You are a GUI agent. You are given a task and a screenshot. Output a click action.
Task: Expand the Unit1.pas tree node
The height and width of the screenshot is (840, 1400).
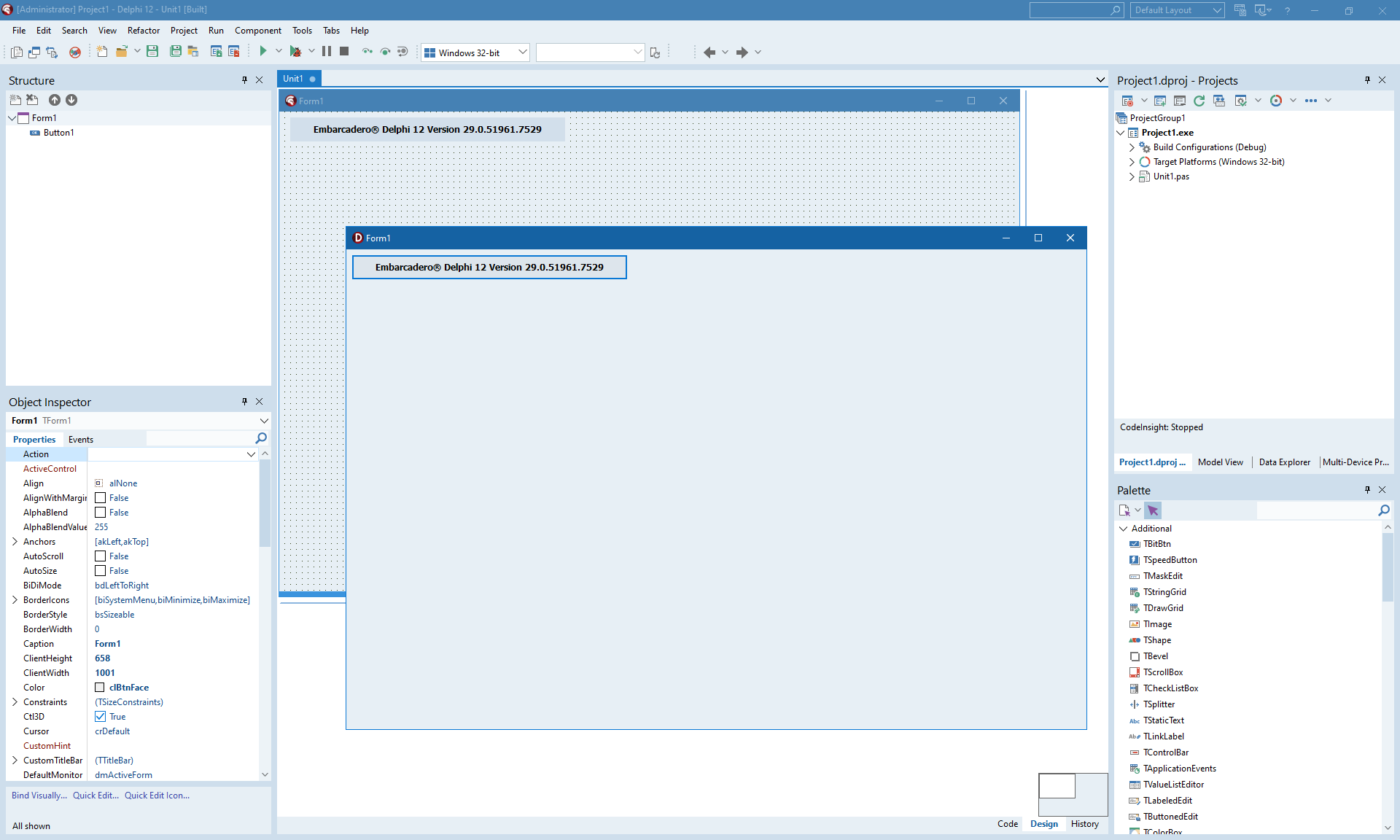1132,176
